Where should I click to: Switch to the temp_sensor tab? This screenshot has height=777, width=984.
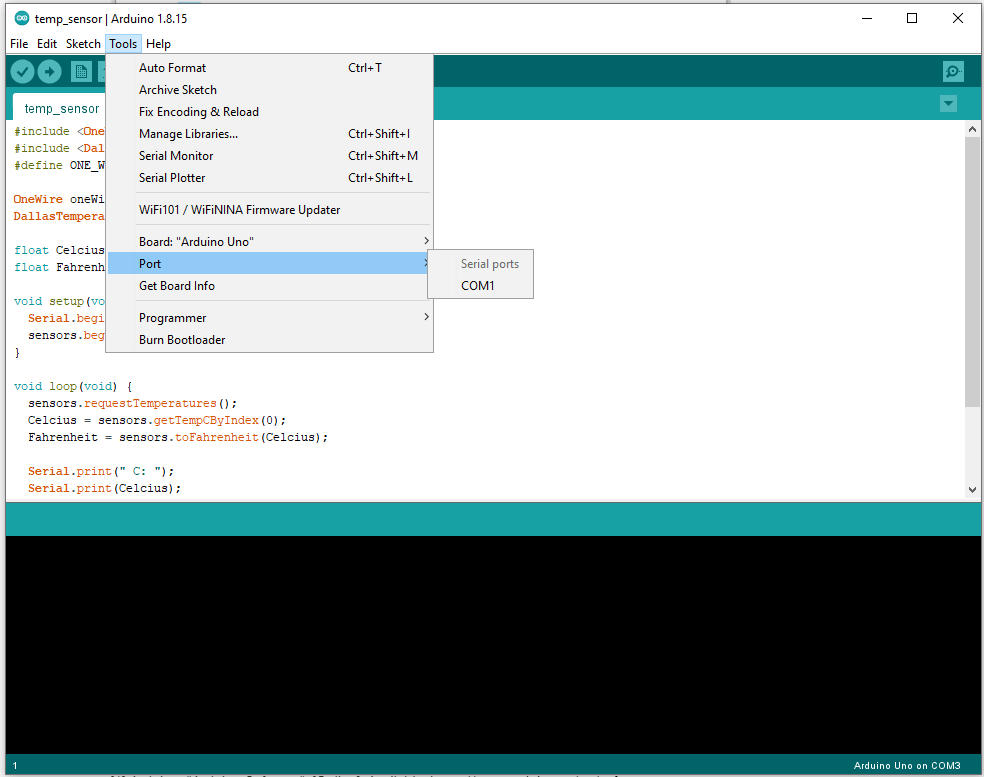tap(62, 109)
